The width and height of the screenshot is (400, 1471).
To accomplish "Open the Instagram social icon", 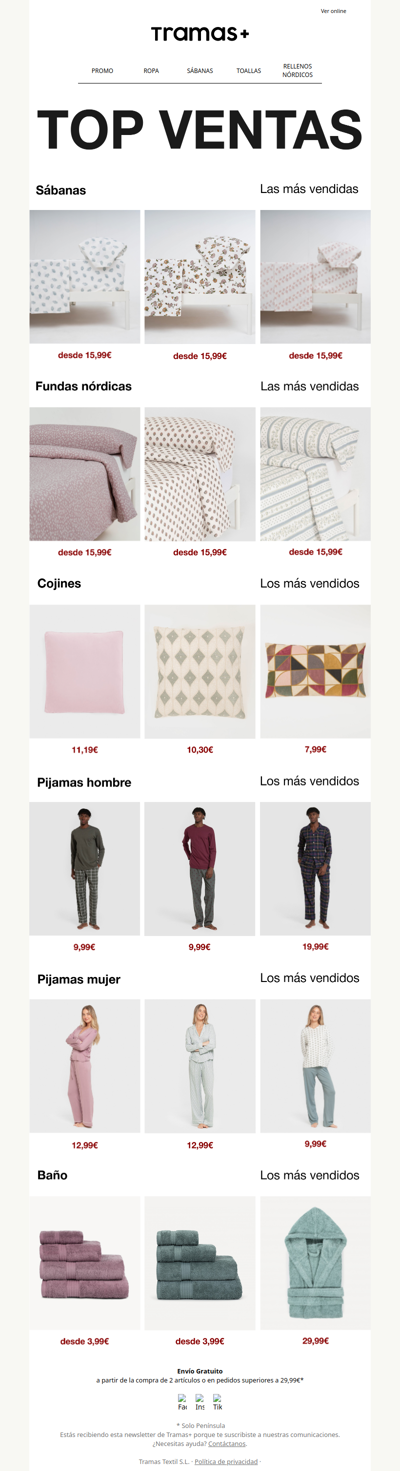I will [200, 1402].
